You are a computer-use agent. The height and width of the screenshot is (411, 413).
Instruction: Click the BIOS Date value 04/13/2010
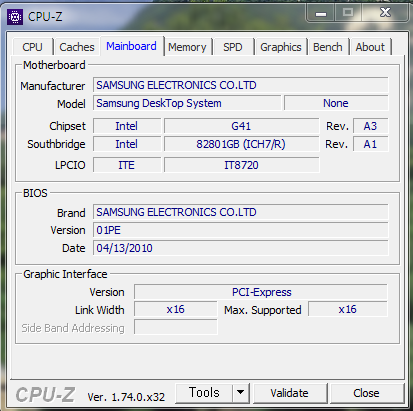[x=241, y=248]
